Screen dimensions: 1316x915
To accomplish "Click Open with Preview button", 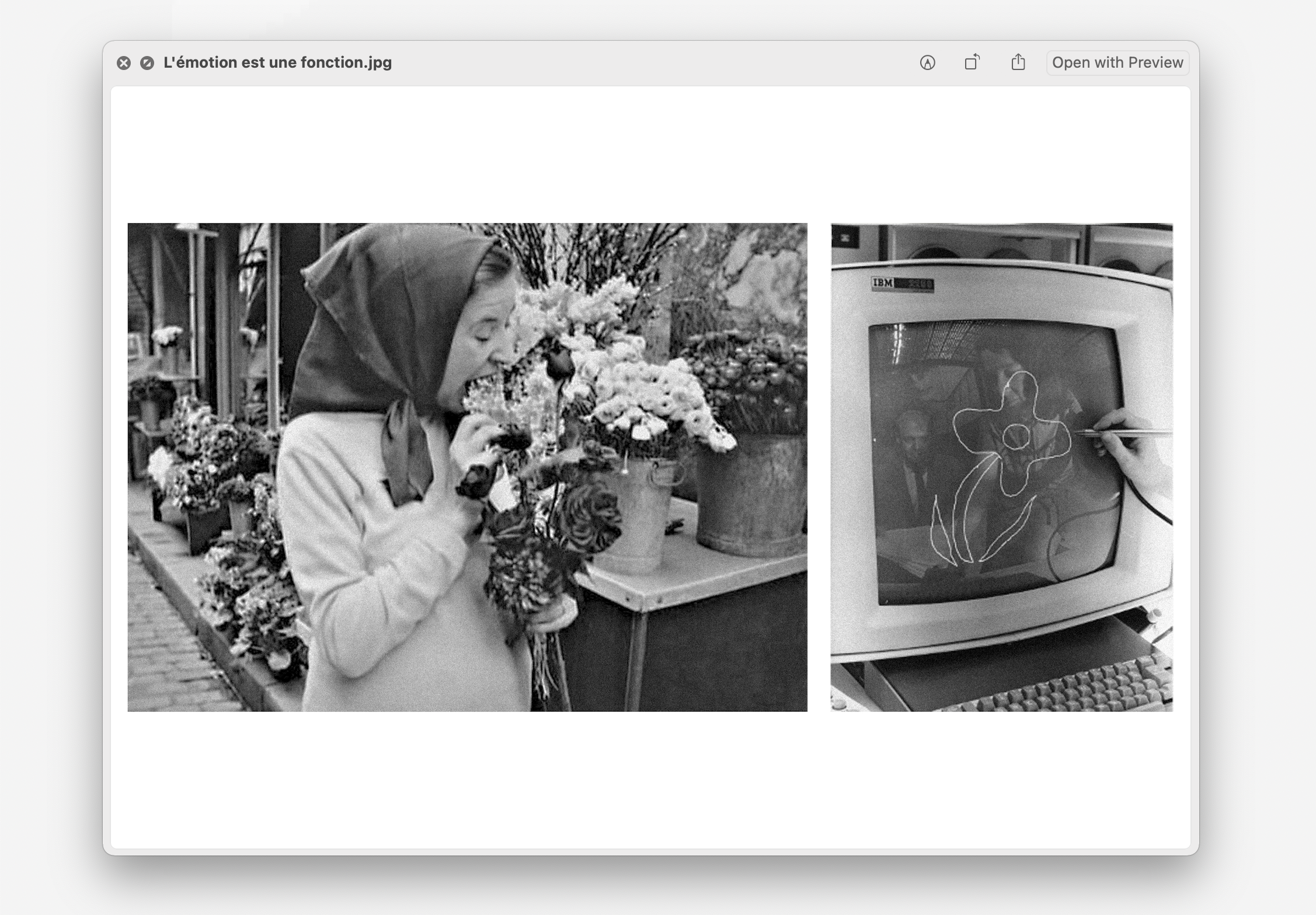I will tap(1117, 62).
